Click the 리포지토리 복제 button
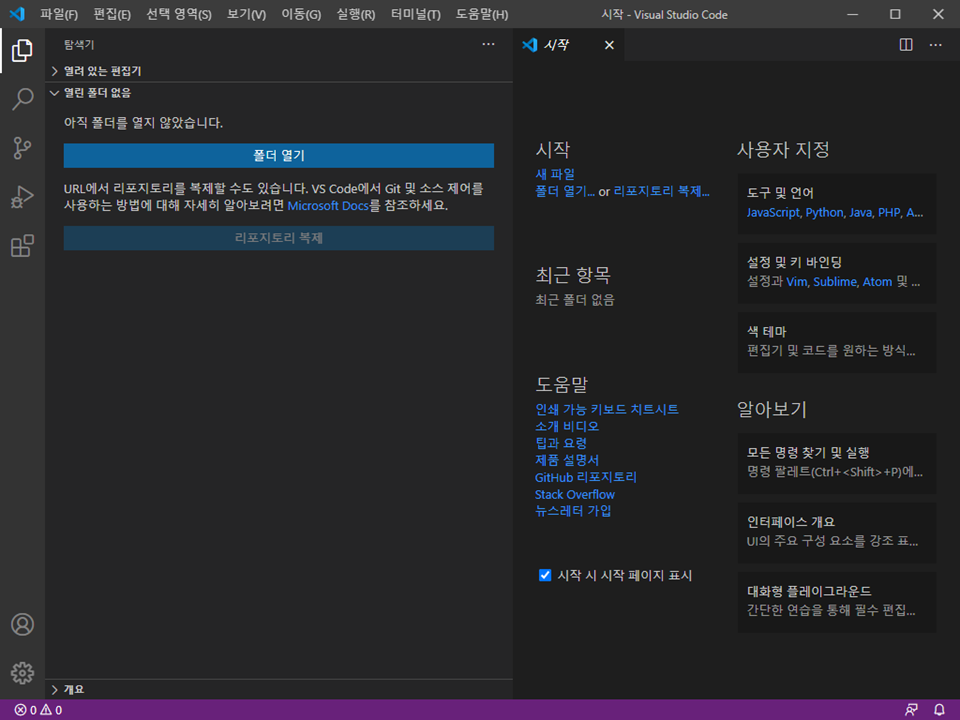 click(279, 238)
